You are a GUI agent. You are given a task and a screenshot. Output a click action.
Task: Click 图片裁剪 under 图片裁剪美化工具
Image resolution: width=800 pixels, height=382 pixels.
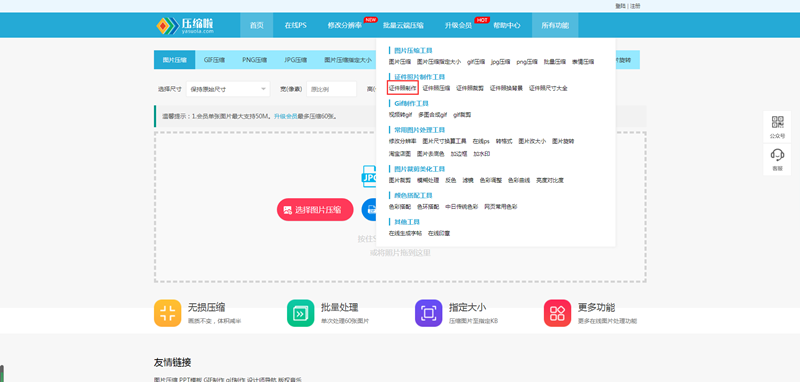coord(399,180)
